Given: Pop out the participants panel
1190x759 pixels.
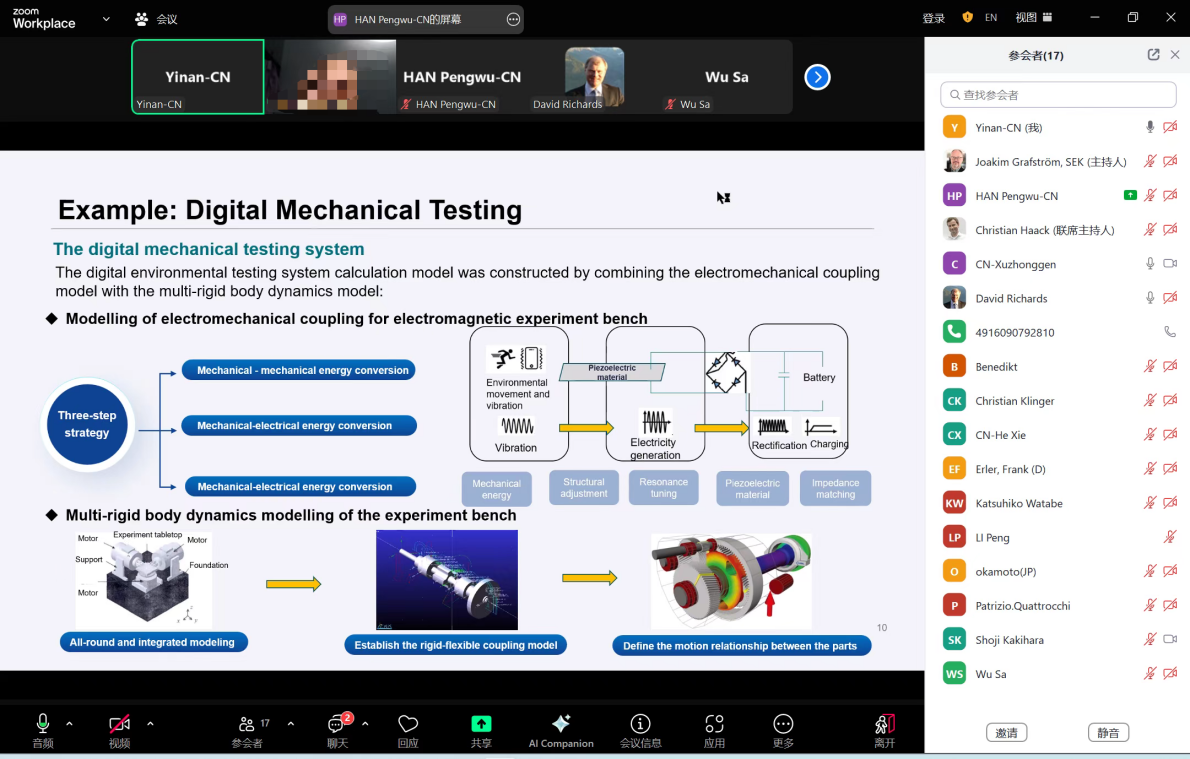Looking at the screenshot, I should (x=1153, y=55).
